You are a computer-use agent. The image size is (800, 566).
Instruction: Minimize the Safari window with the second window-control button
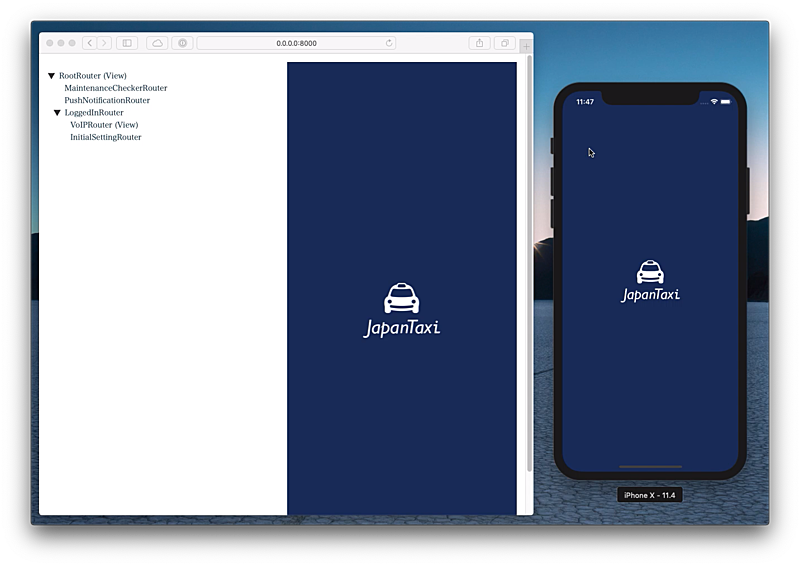click(61, 43)
